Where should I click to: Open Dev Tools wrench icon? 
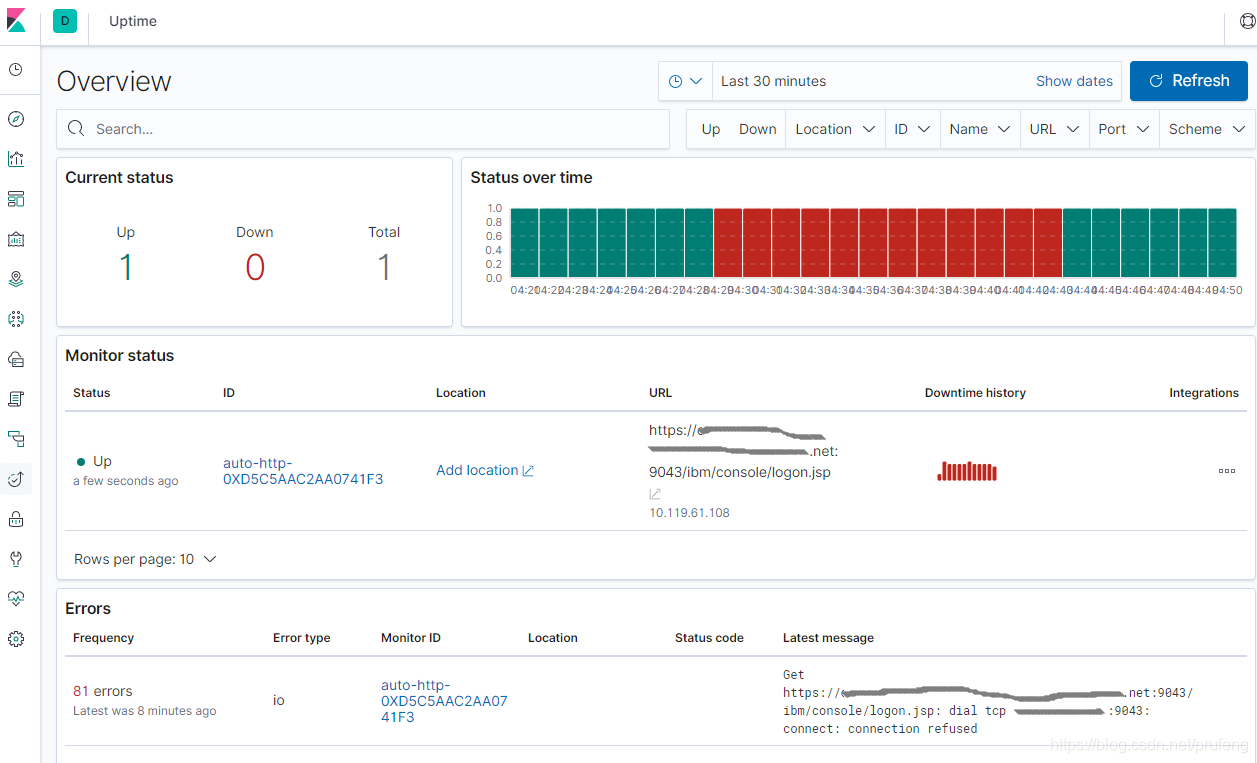pyautogui.click(x=16, y=558)
